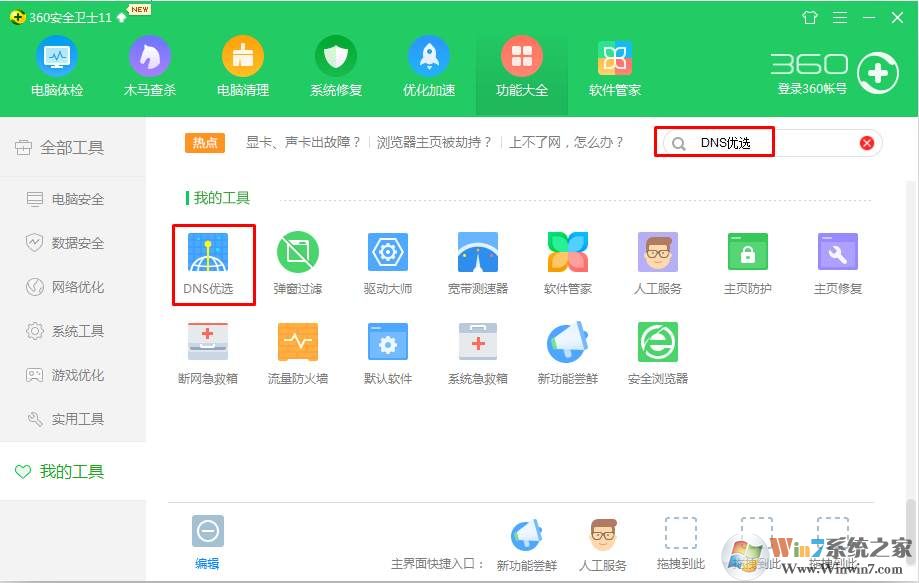This screenshot has width=919, height=583.
Task: Launch 软件管家 in My Tools grid
Action: point(567,264)
